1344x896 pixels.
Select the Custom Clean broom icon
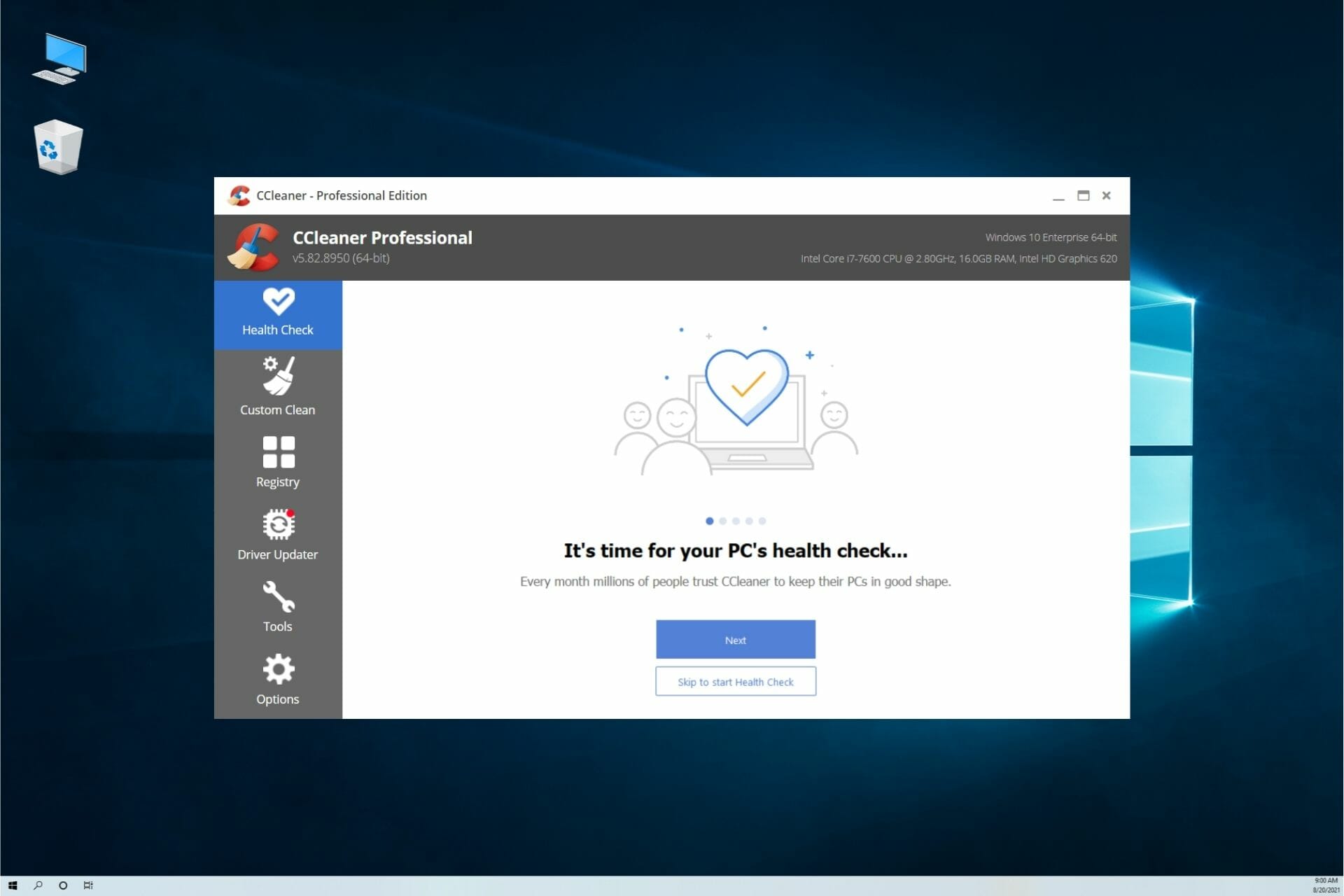[278, 376]
